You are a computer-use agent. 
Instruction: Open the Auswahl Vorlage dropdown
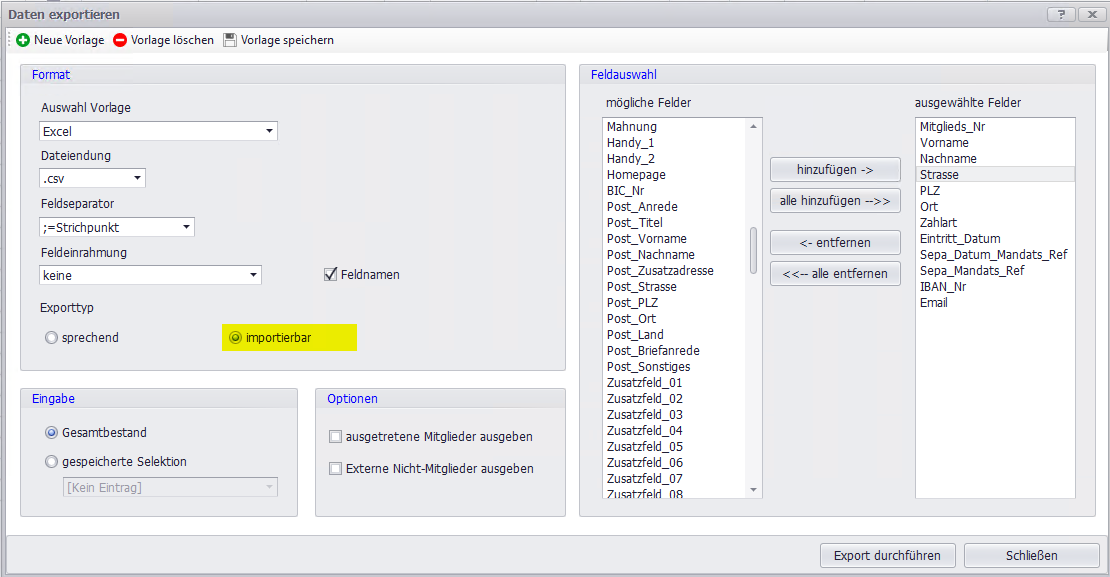(x=269, y=132)
